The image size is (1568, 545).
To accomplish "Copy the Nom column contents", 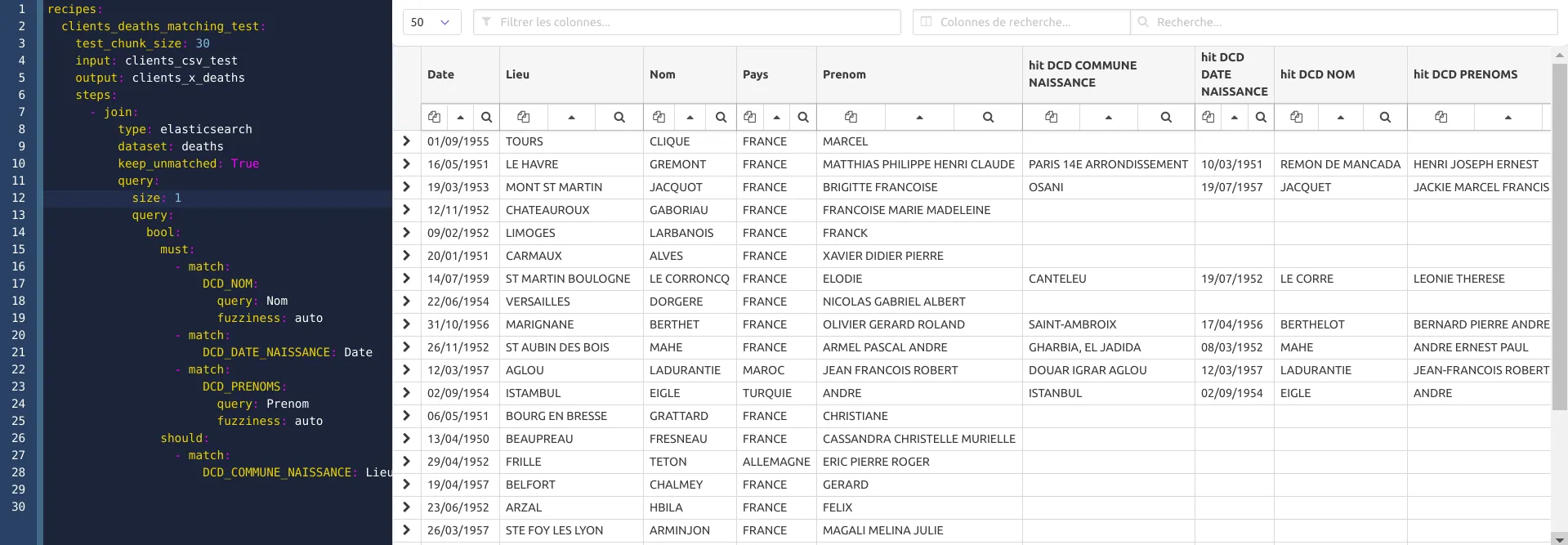I will click(659, 117).
